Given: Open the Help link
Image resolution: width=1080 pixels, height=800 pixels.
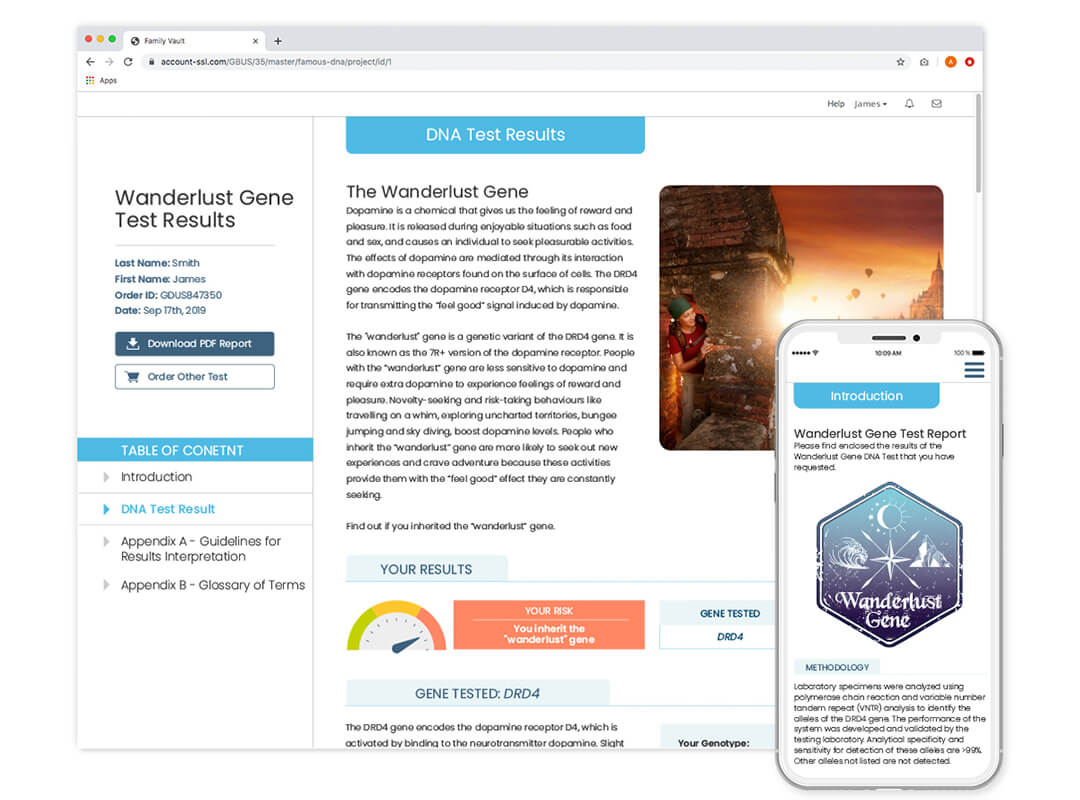Looking at the screenshot, I should [x=835, y=104].
